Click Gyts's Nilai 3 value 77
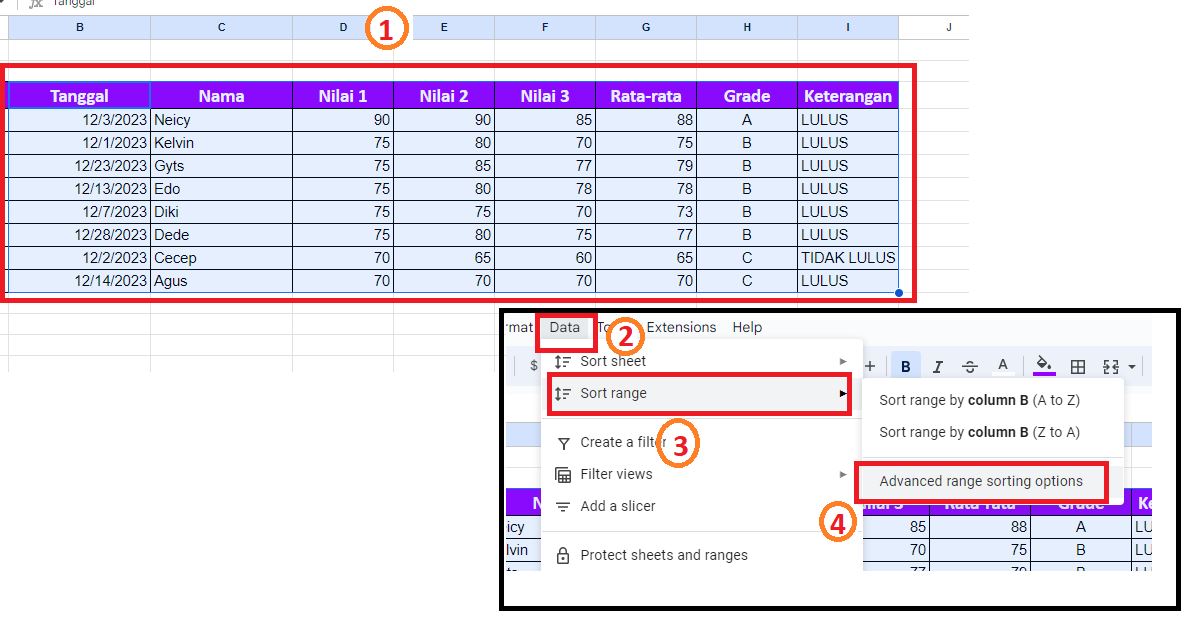The image size is (1188, 625). pos(545,166)
